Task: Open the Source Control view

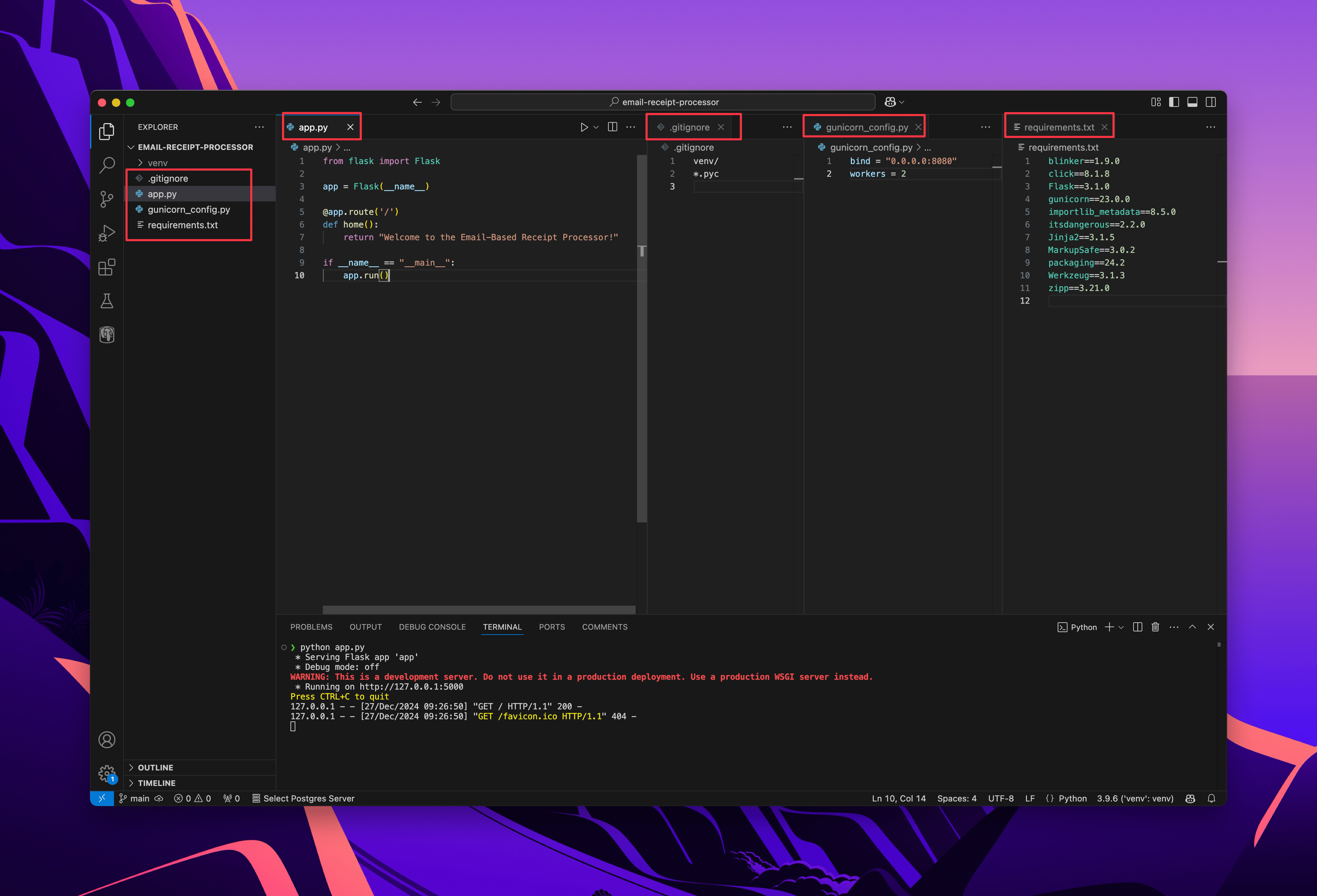Action: (107, 199)
